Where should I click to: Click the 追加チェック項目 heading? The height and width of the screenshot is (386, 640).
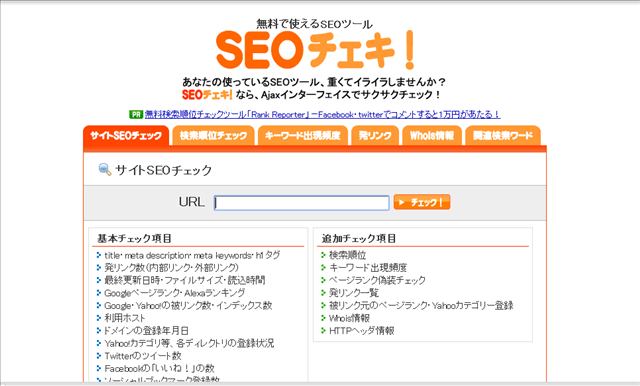coord(359,239)
